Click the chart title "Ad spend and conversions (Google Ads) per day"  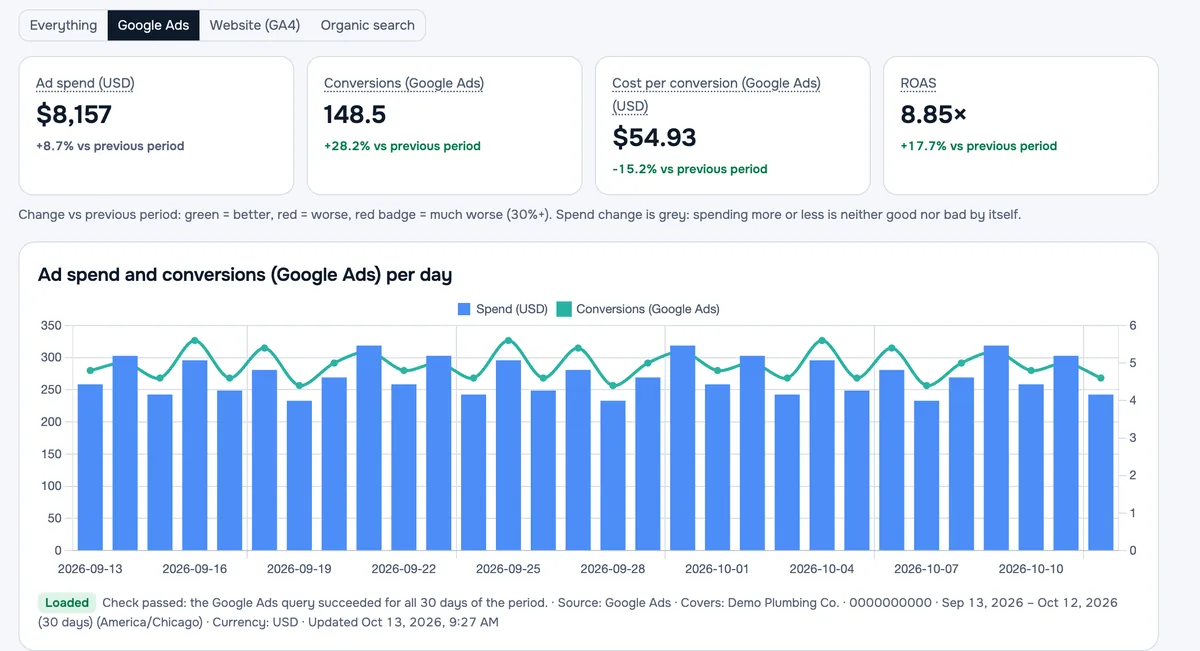pyautogui.click(x=245, y=274)
